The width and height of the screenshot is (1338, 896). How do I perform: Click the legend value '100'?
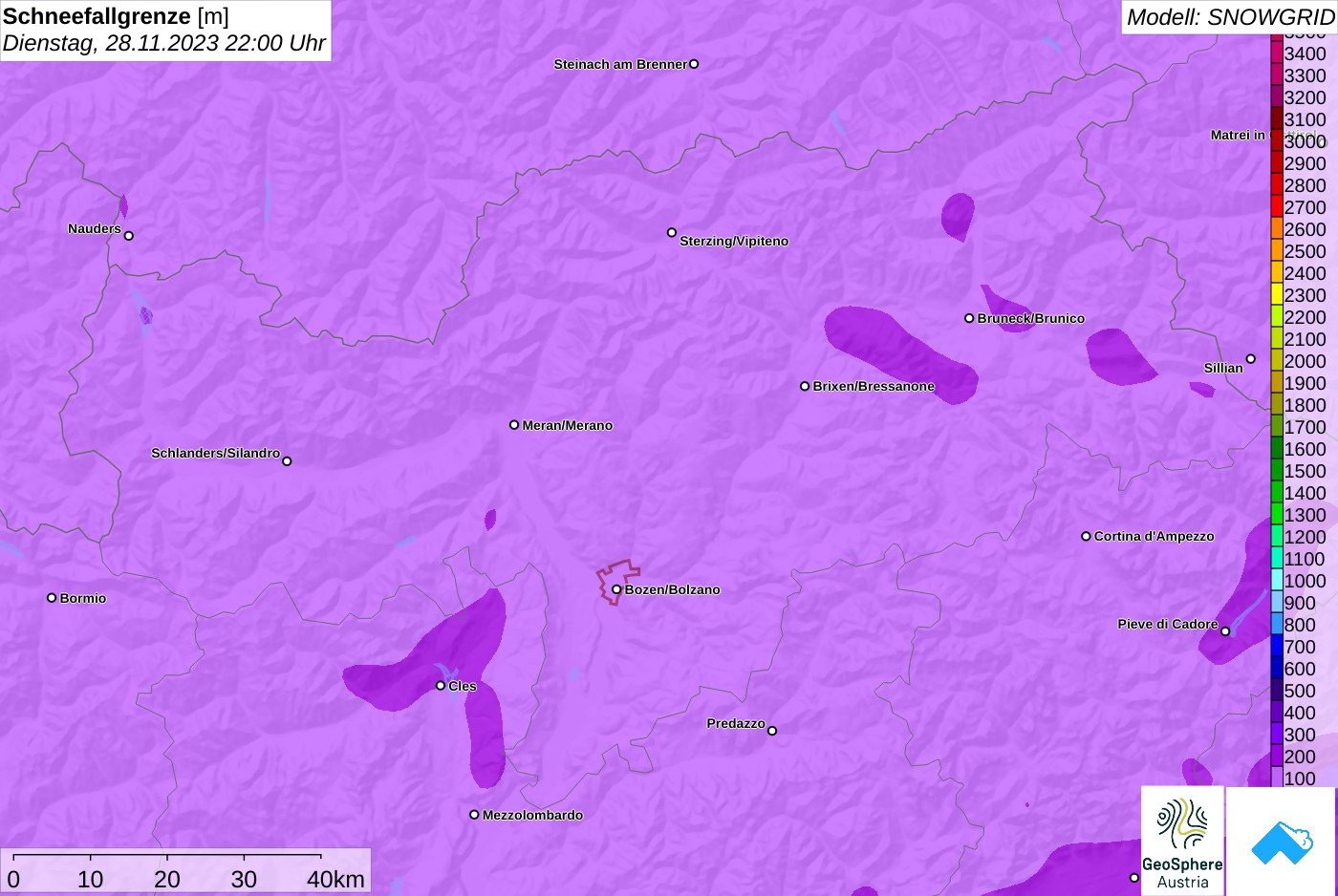click(1300, 779)
